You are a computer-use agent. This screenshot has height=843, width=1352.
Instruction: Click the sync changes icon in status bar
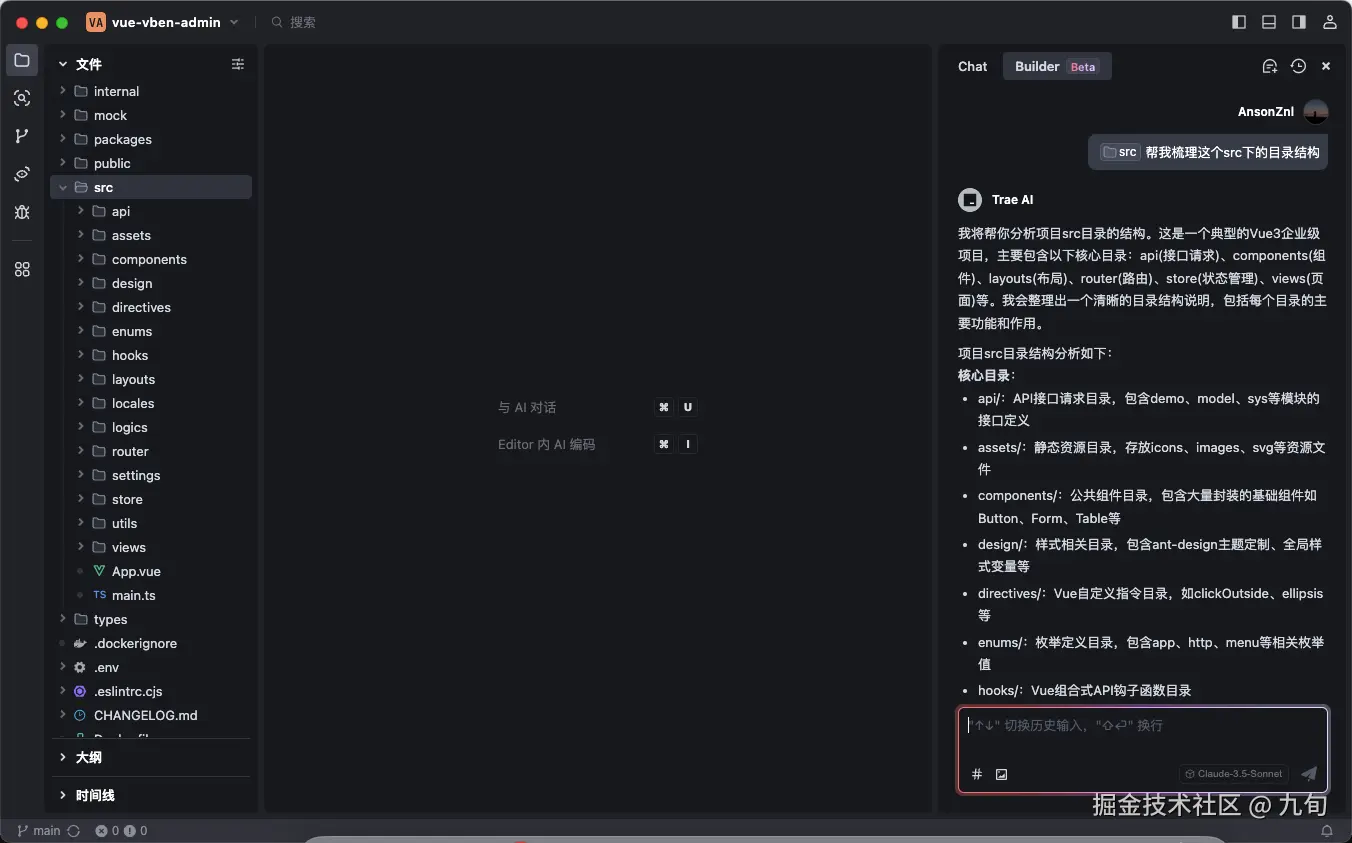[x=73, y=831]
